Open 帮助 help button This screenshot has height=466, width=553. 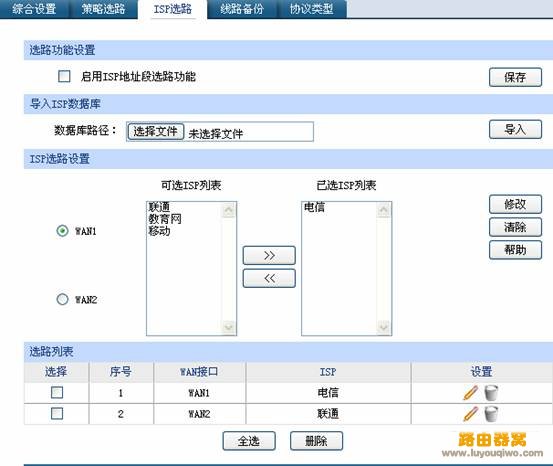(515, 250)
